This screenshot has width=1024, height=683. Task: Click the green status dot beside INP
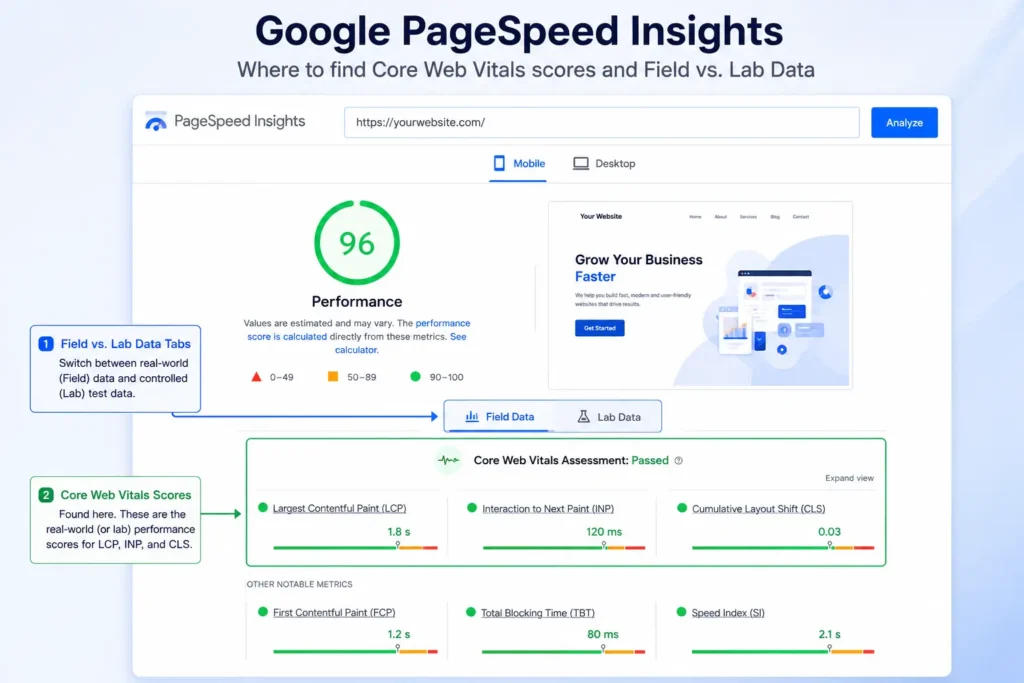pos(472,507)
